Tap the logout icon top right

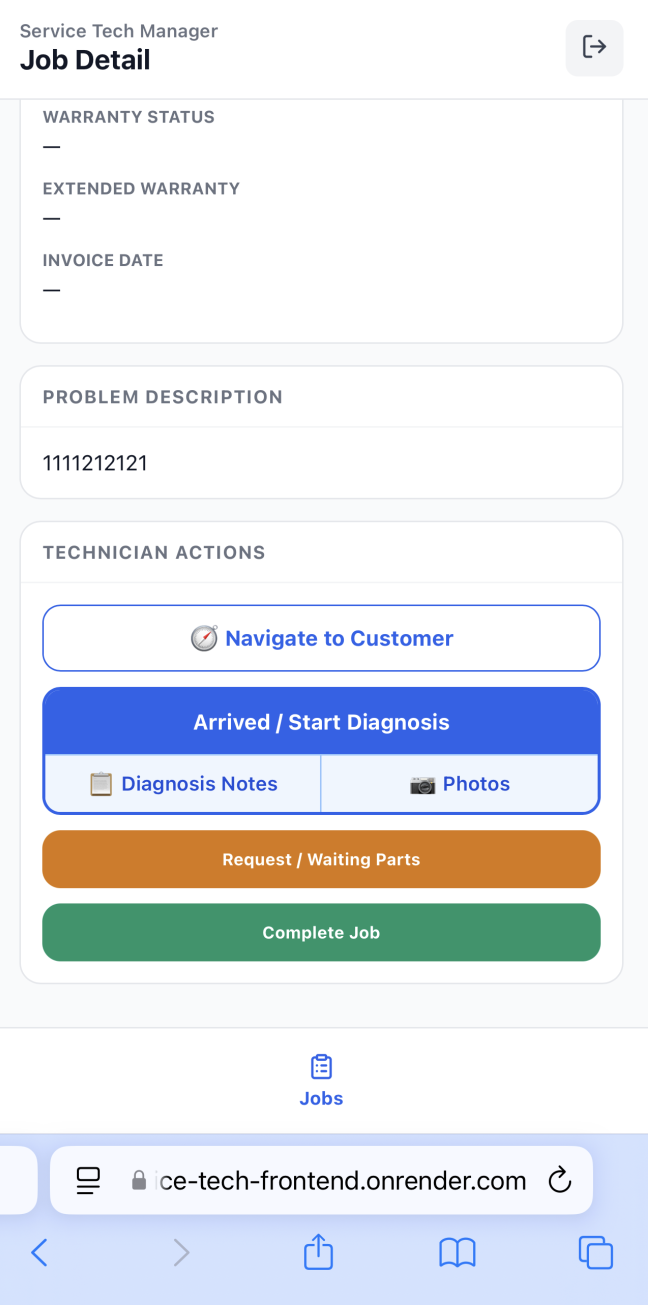(x=594, y=47)
